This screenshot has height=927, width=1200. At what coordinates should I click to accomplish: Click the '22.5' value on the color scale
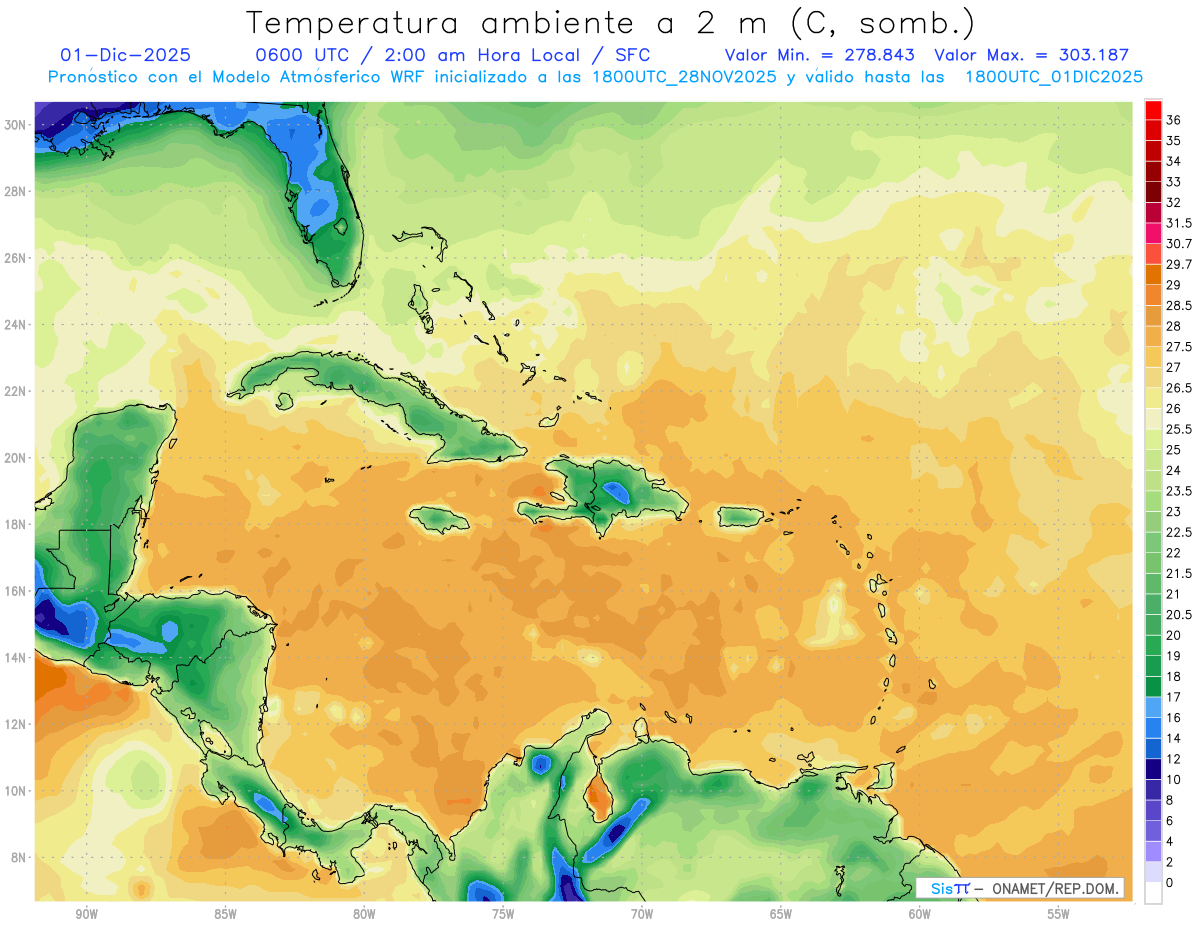click(x=1178, y=532)
